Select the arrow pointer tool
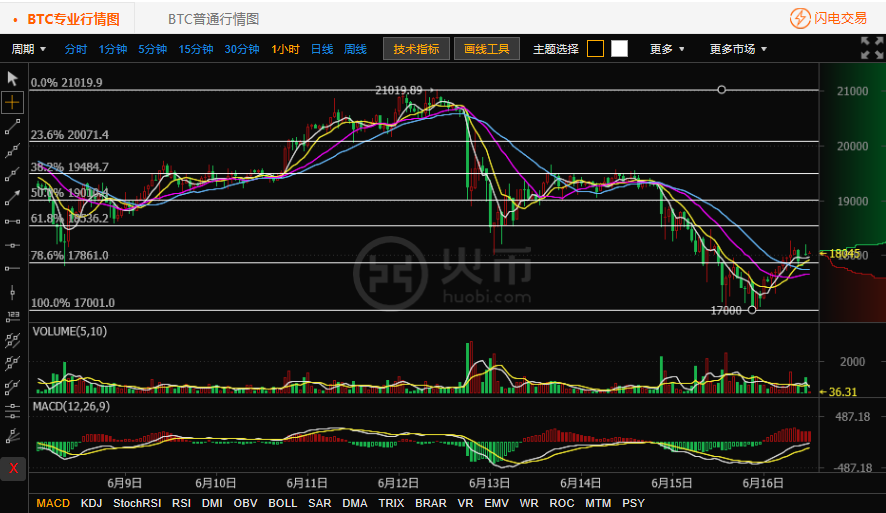 coord(13,77)
